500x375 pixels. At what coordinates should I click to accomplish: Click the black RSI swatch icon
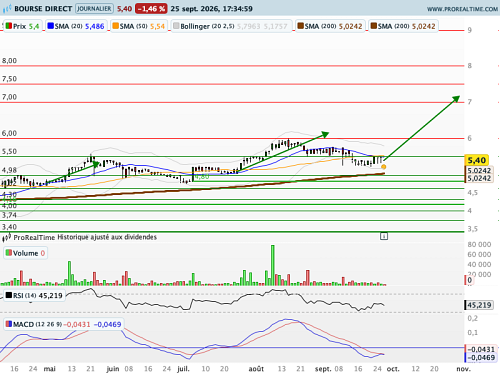9,295
